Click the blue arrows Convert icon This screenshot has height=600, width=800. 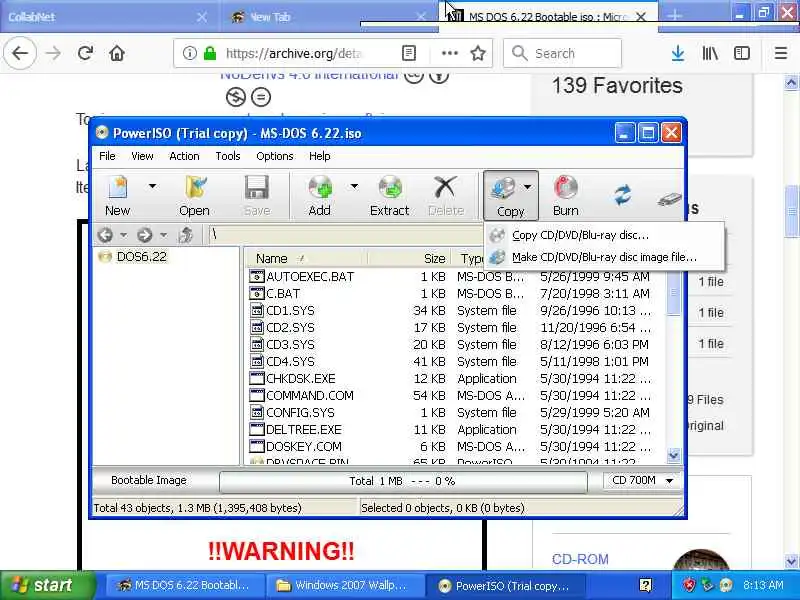pyautogui.click(x=622, y=195)
